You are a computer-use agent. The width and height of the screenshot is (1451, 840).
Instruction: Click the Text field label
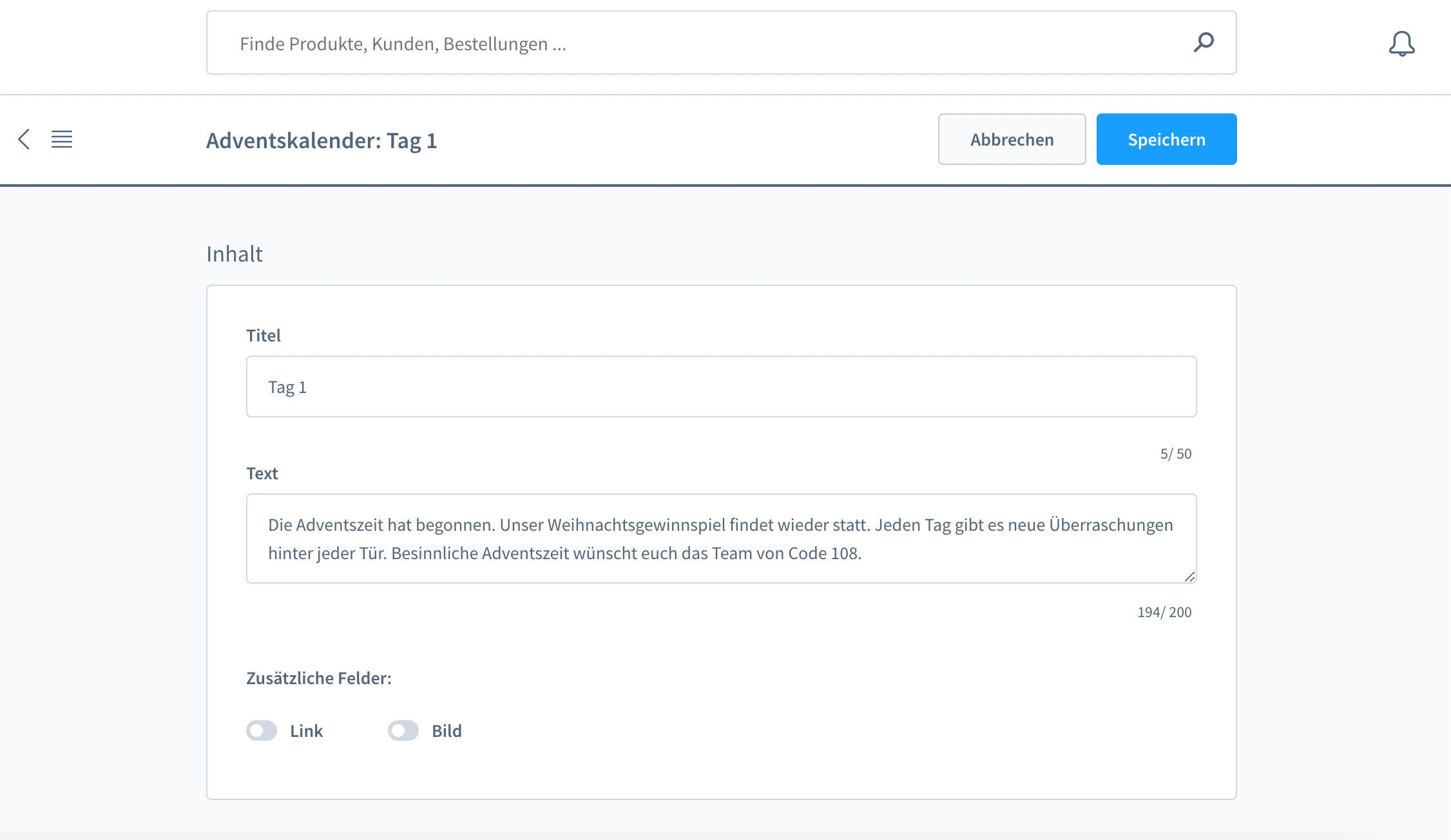[262, 473]
